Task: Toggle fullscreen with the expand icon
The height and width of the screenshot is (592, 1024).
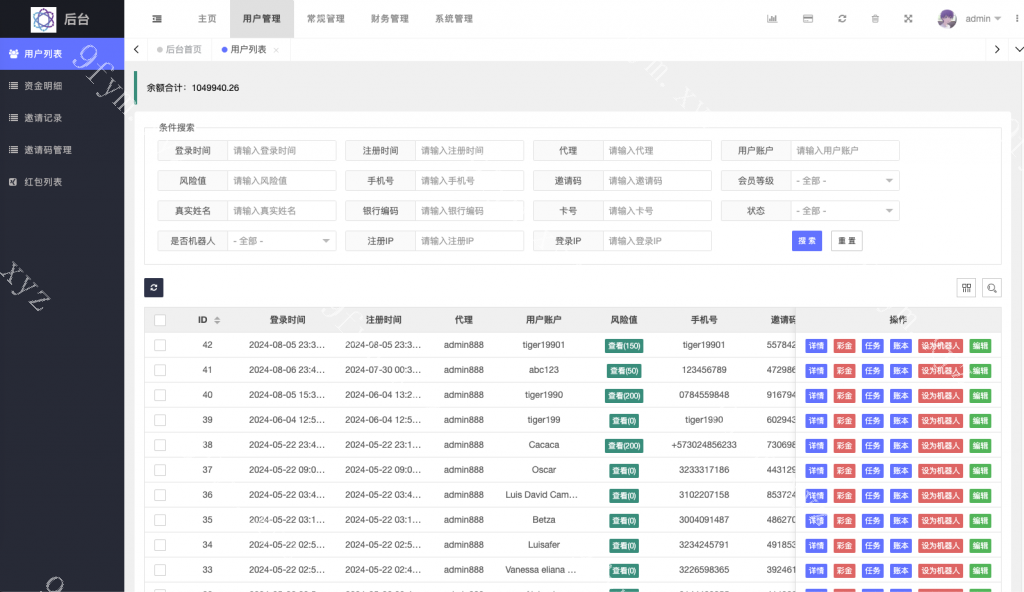Action: [908, 19]
